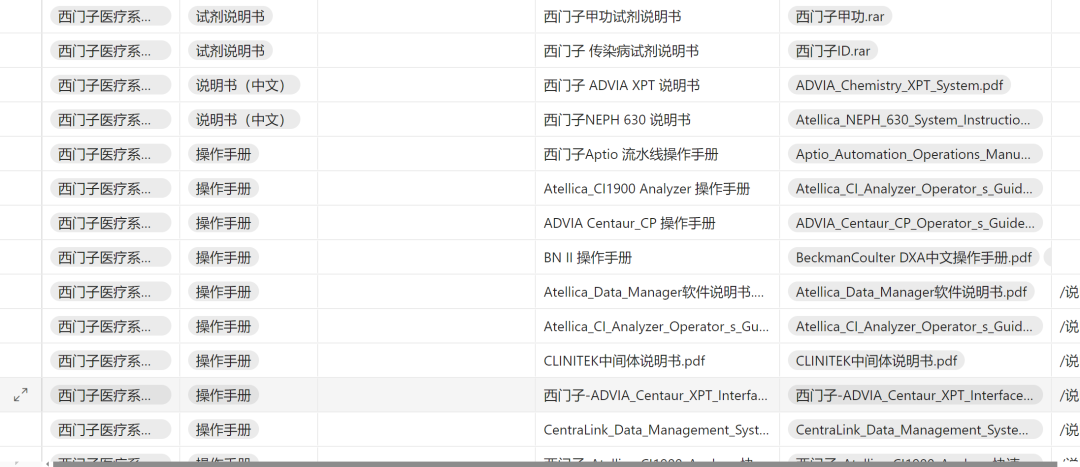The width and height of the screenshot is (1080, 467).
Task: Select the title cell CentraLink_Data_Management_Syst...
Action: pyautogui.click(x=656, y=430)
